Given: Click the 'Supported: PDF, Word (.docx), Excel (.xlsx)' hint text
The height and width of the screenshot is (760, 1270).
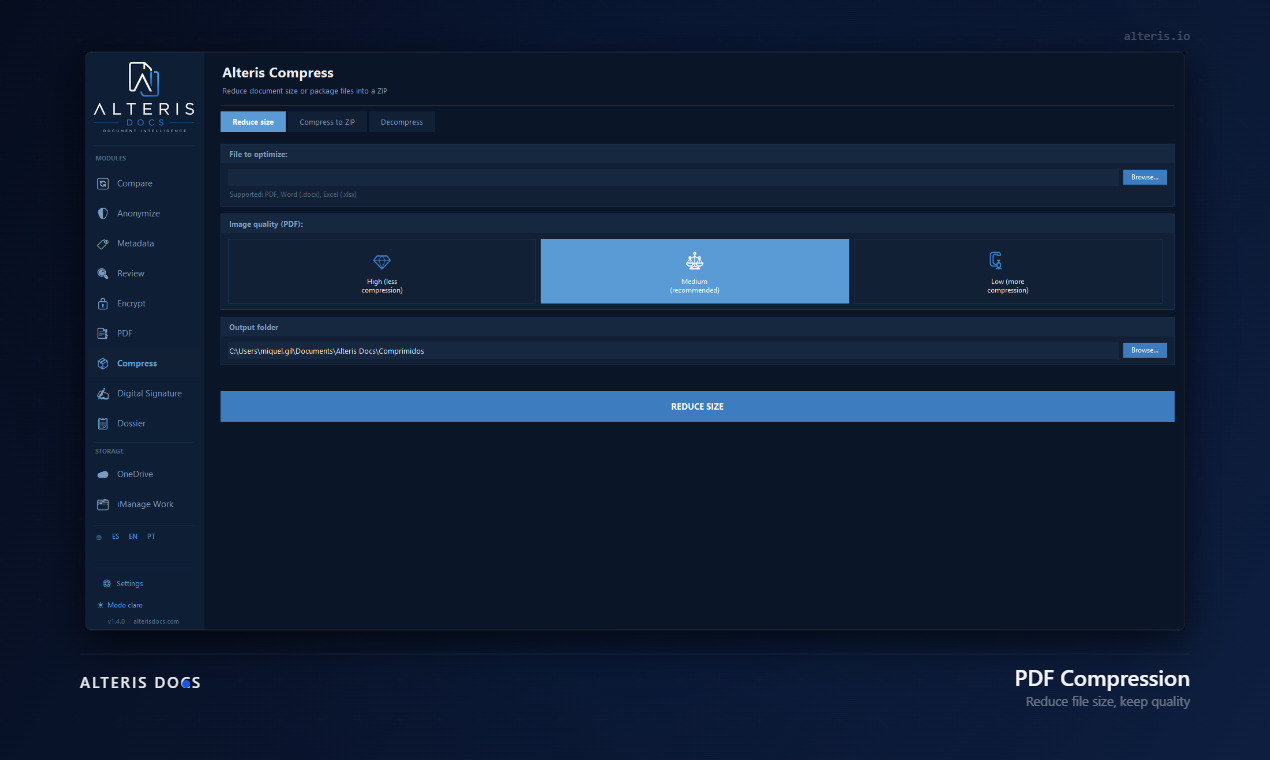Looking at the screenshot, I should (293, 194).
